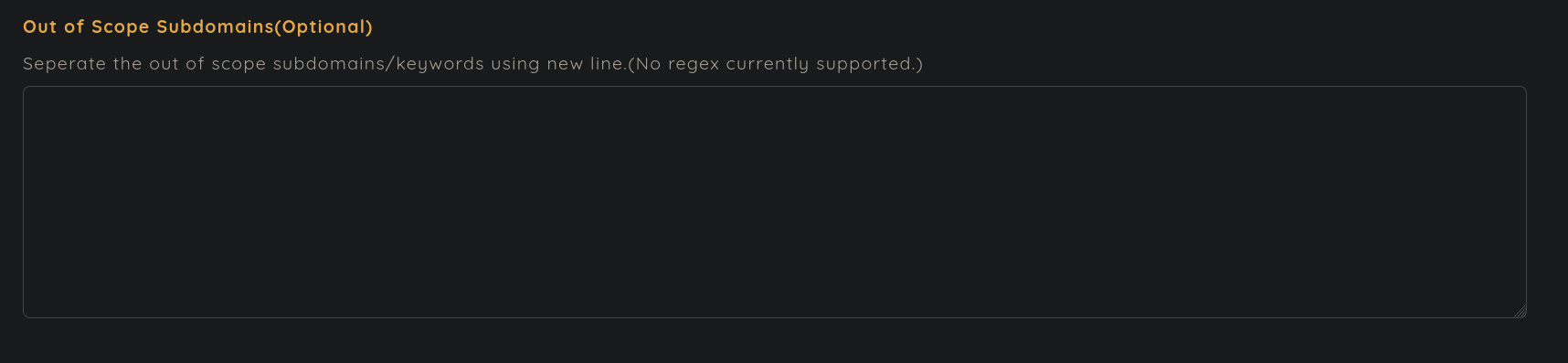
Task: Click the '(No regex currently supported.)' note
Action: pyautogui.click(x=775, y=64)
